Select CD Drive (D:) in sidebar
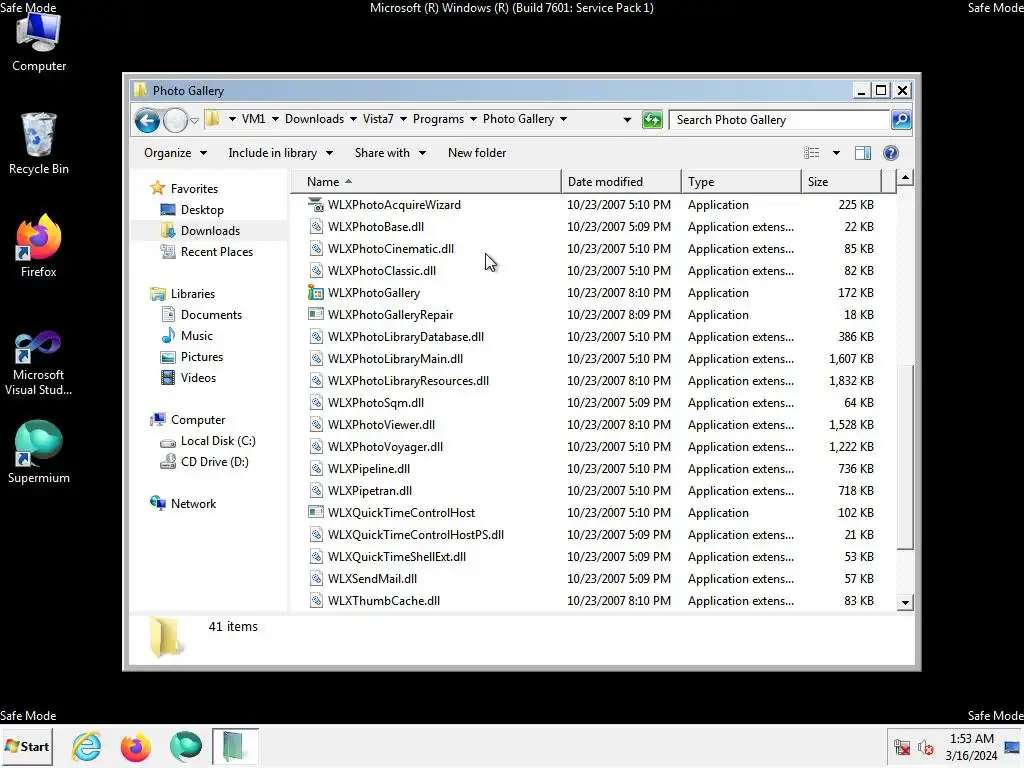The width and height of the screenshot is (1024, 768). [x=204, y=462]
